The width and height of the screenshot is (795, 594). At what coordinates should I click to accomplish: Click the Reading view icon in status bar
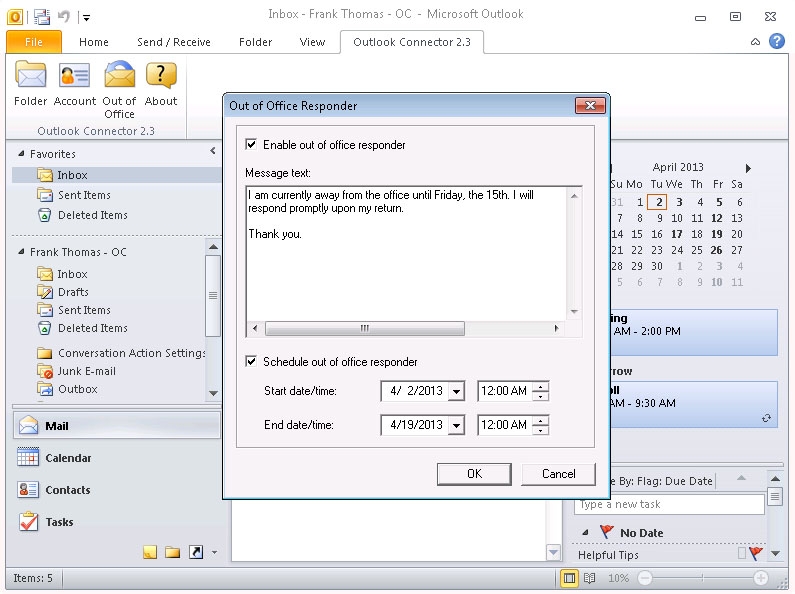[589, 578]
